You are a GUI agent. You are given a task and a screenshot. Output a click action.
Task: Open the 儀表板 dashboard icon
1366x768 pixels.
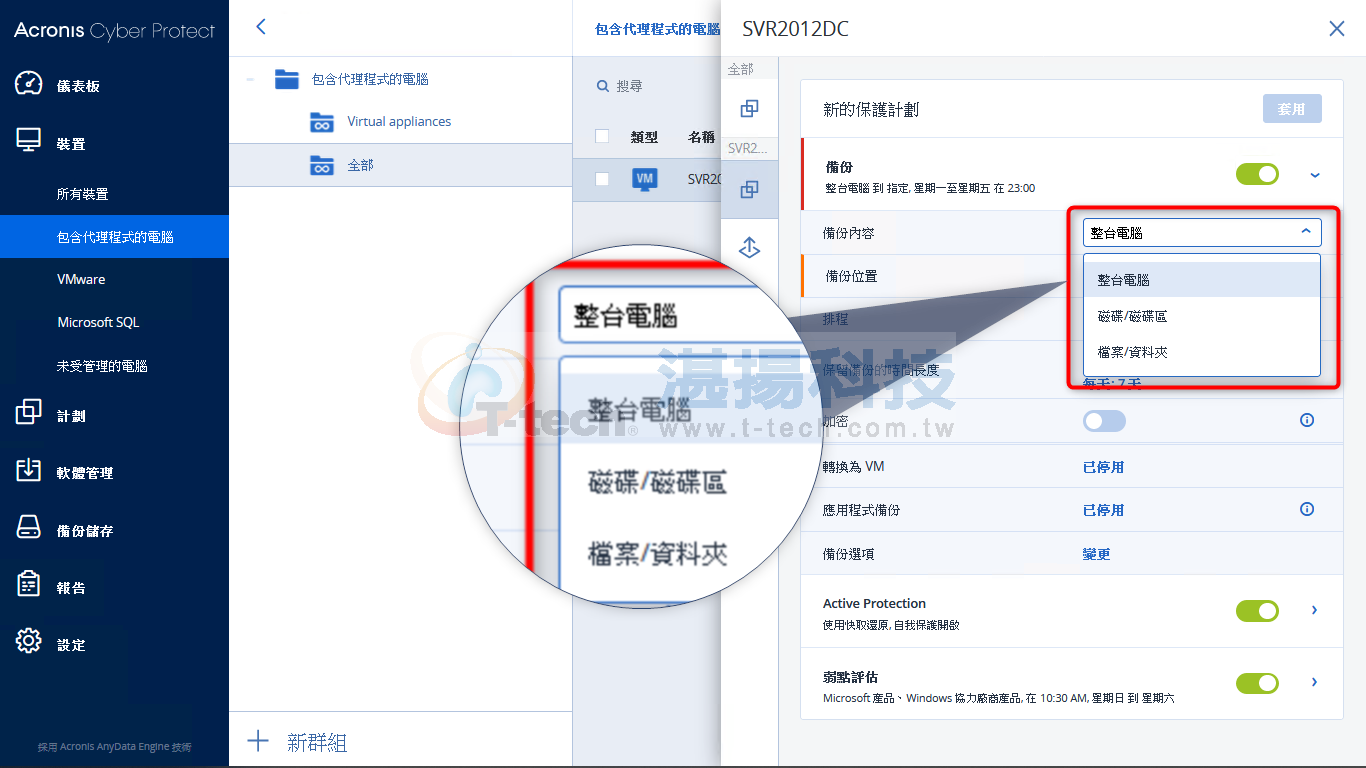coord(29,84)
